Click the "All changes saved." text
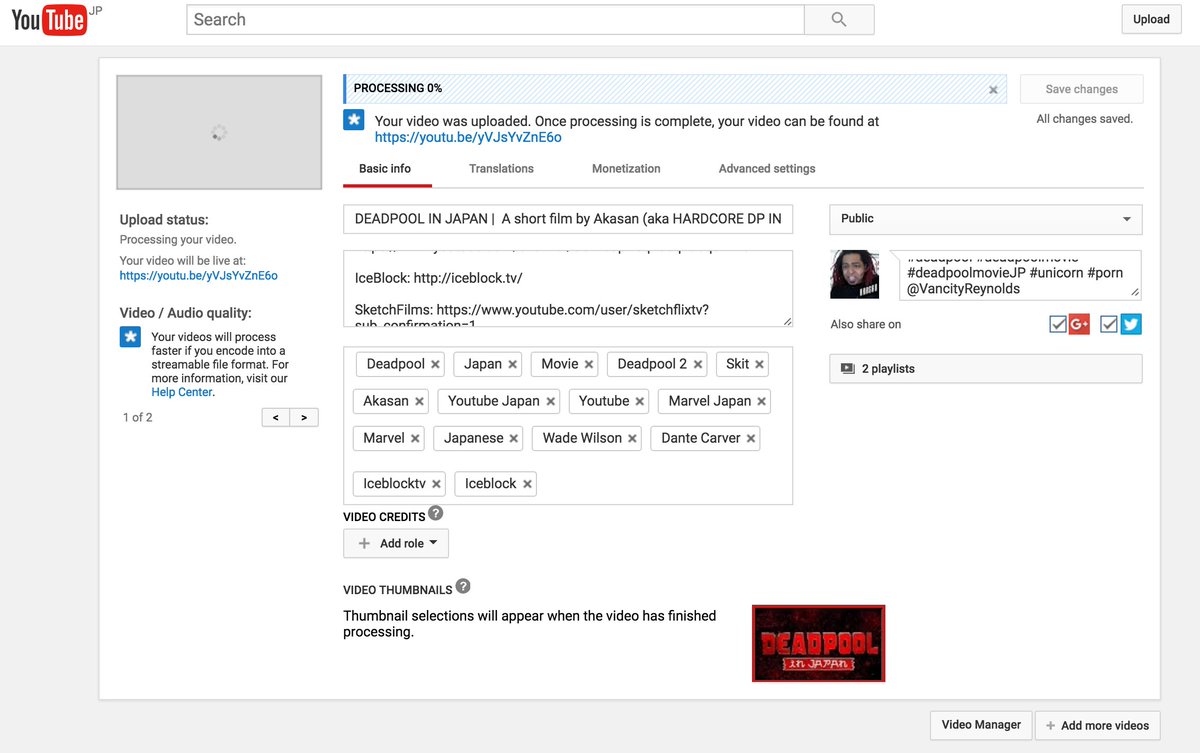 tap(1085, 119)
